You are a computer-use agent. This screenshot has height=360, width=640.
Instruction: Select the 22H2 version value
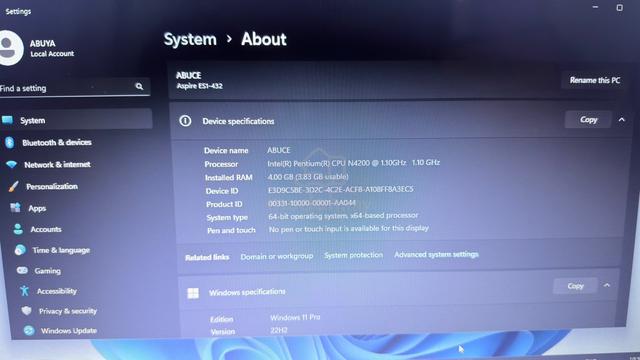[x=279, y=330]
